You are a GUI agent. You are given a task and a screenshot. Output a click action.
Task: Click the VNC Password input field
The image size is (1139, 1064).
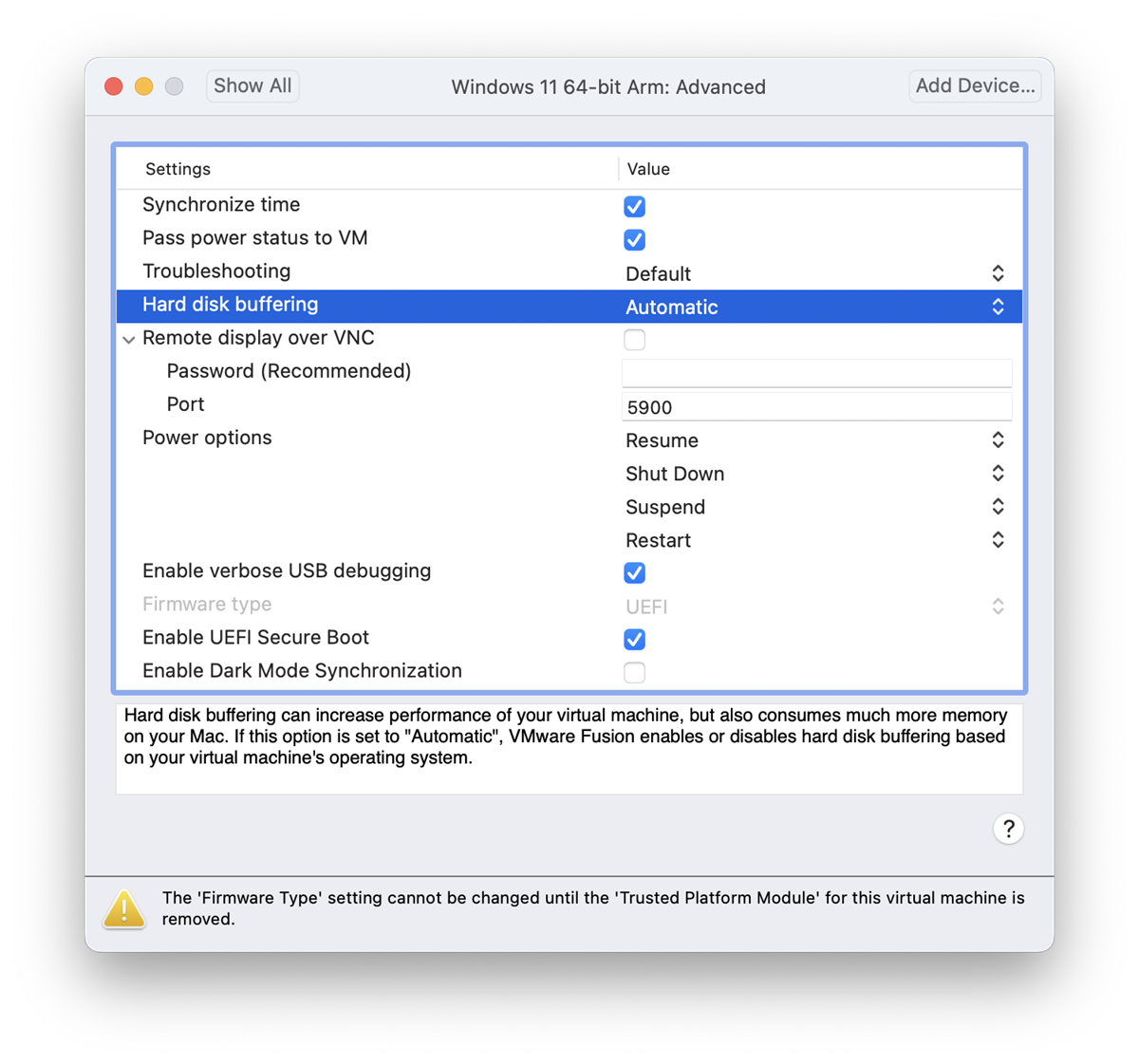(x=816, y=372)
